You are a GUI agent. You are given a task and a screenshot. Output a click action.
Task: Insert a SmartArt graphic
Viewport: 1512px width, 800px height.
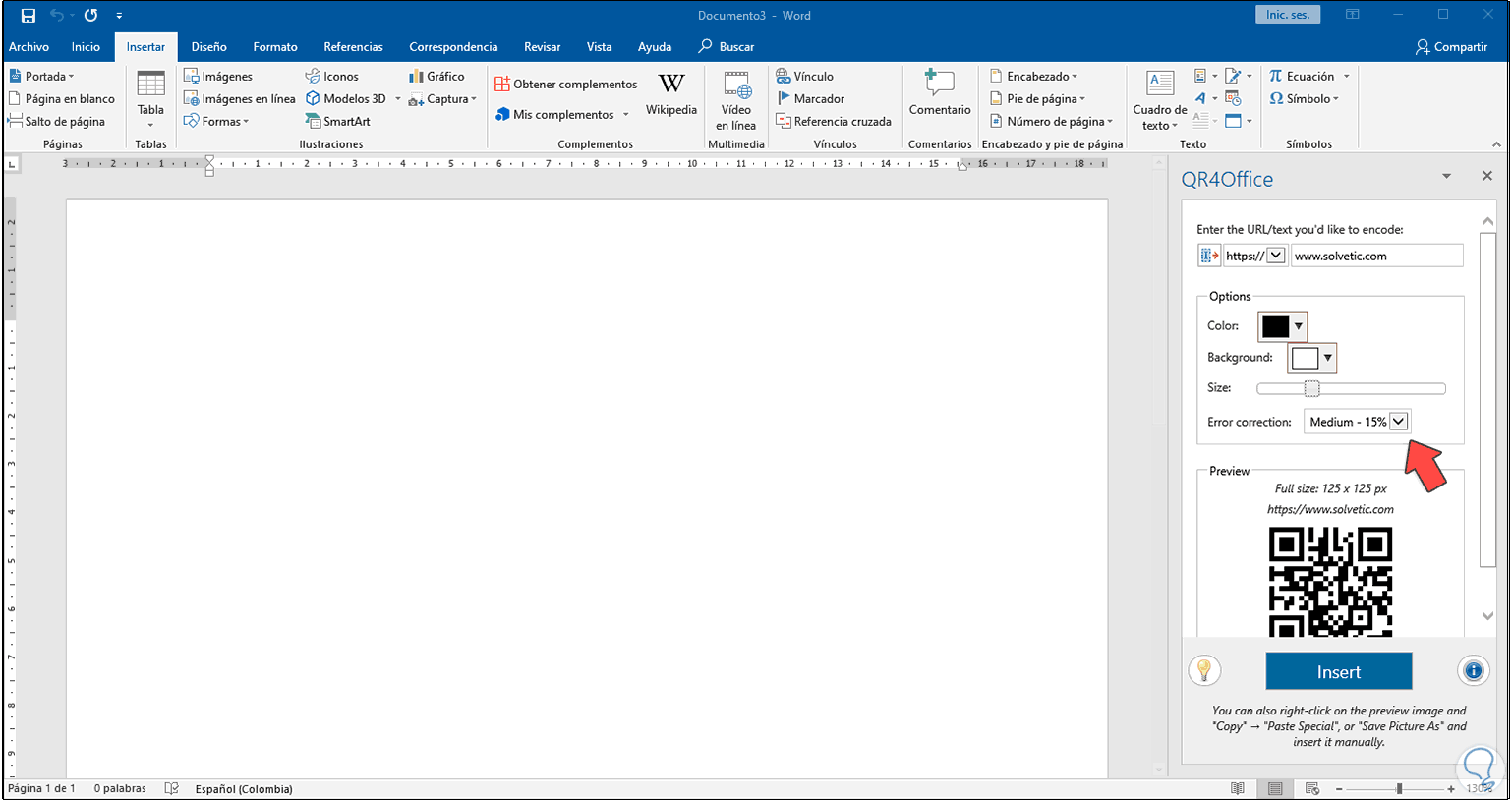click(337, 121)
